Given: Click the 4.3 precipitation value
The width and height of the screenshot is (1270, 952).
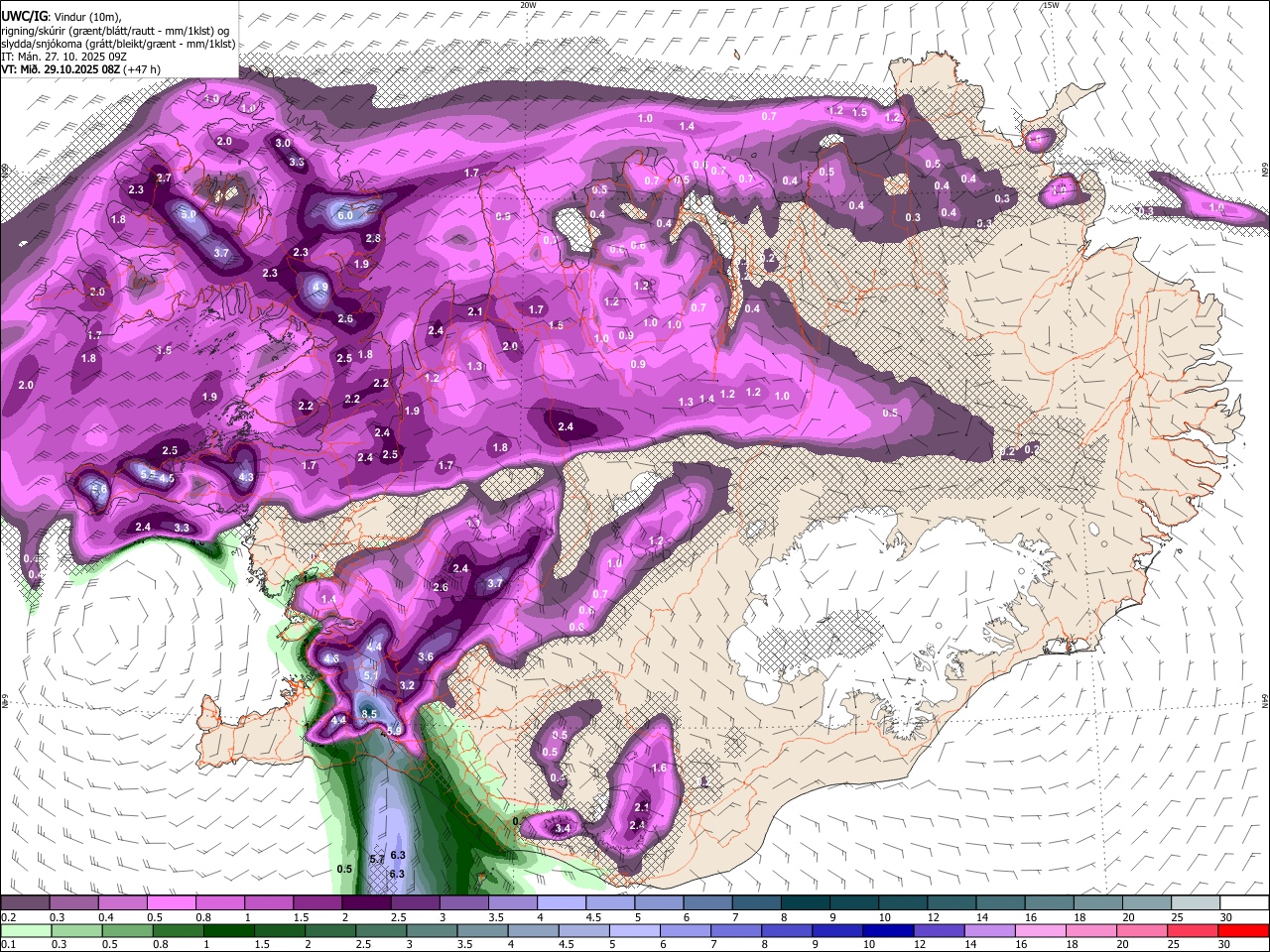Looking at the screenshot, I should pos(247,478).
